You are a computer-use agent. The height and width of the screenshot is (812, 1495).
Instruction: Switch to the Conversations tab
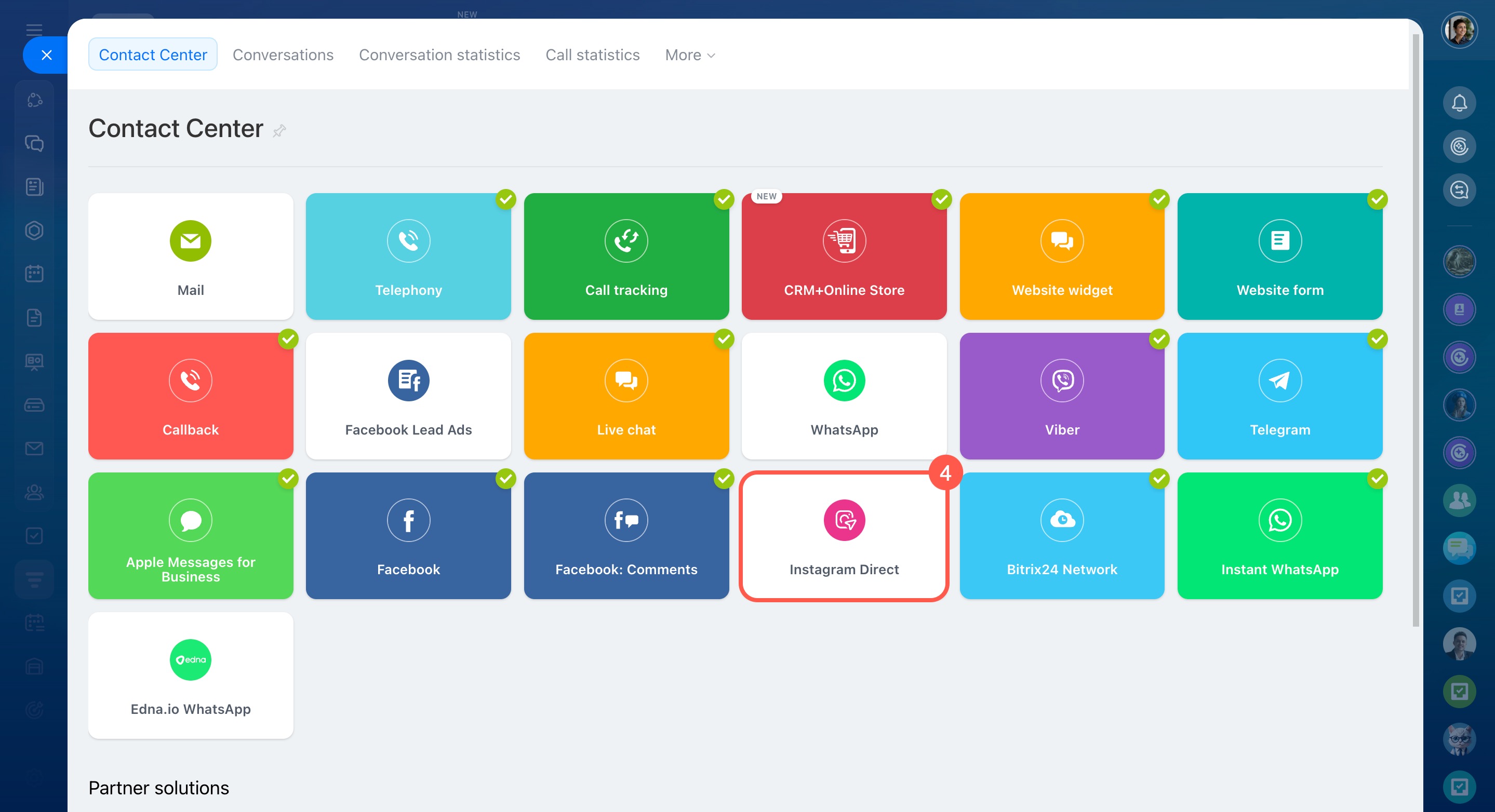click(283, 55)
